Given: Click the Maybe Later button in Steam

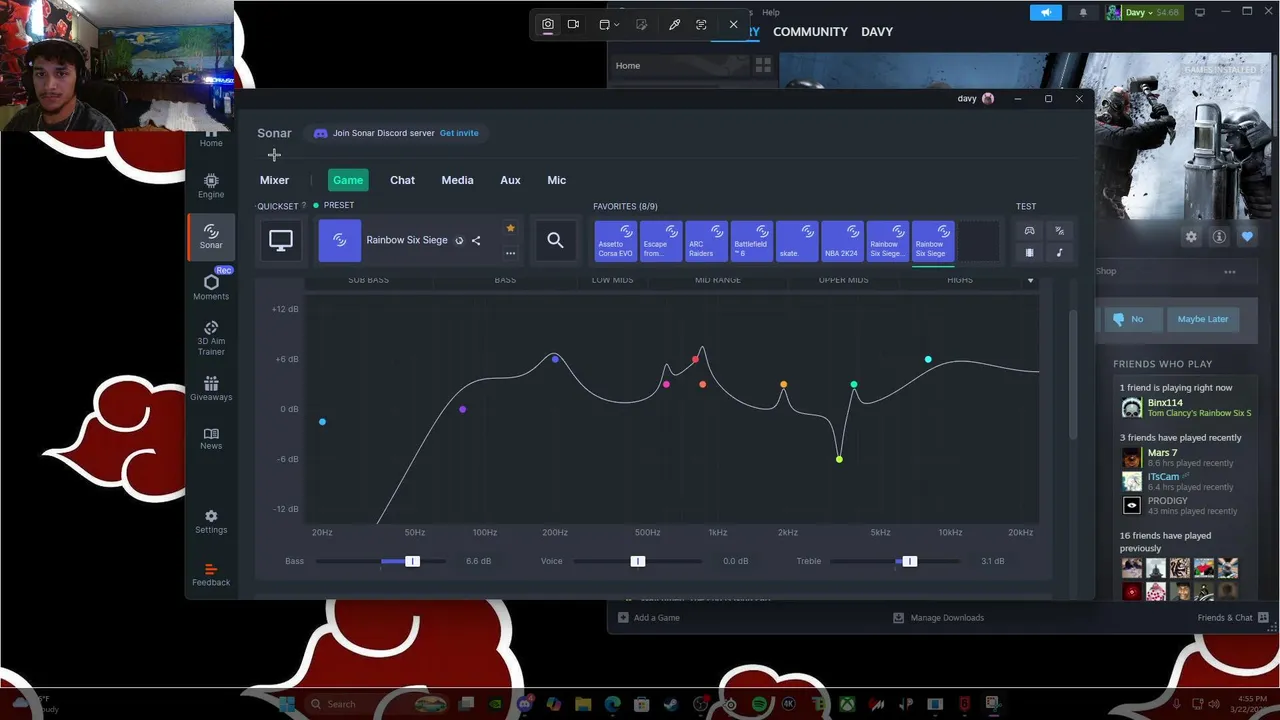Looking at the screenshot, I should (1203, 319).
